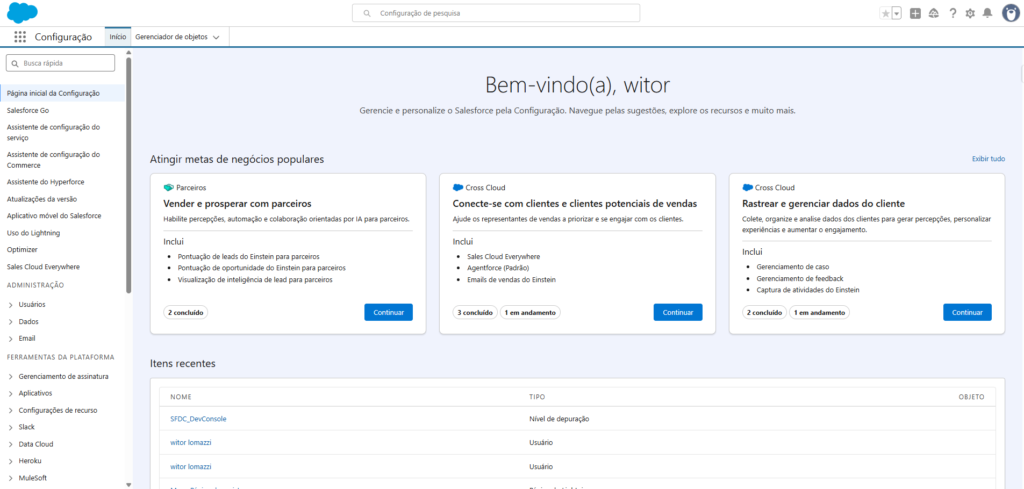Click Cross Cloud icon on Conecte-se card

(458, 187)
